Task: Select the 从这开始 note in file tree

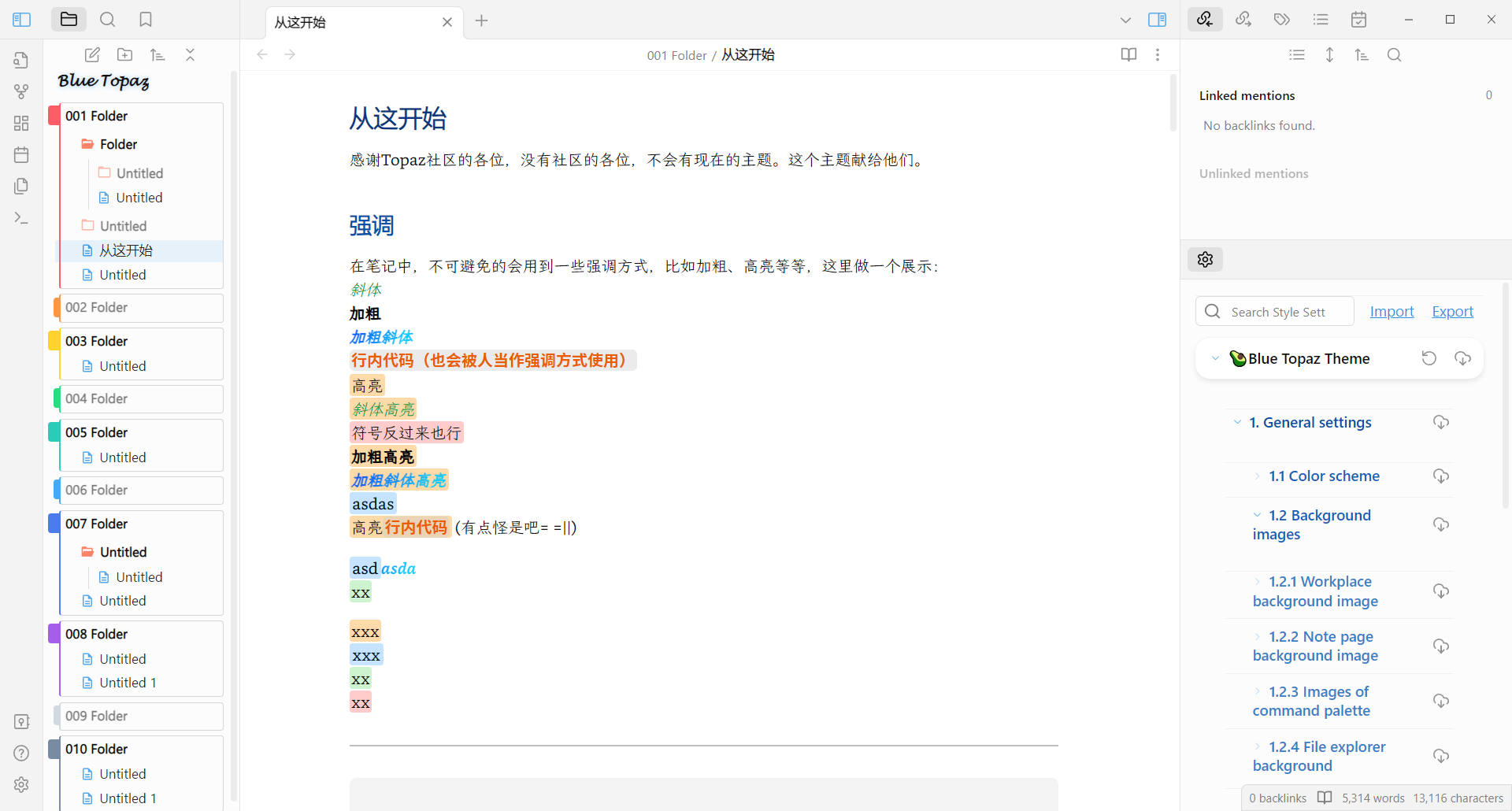Action: tap(141, 250)
